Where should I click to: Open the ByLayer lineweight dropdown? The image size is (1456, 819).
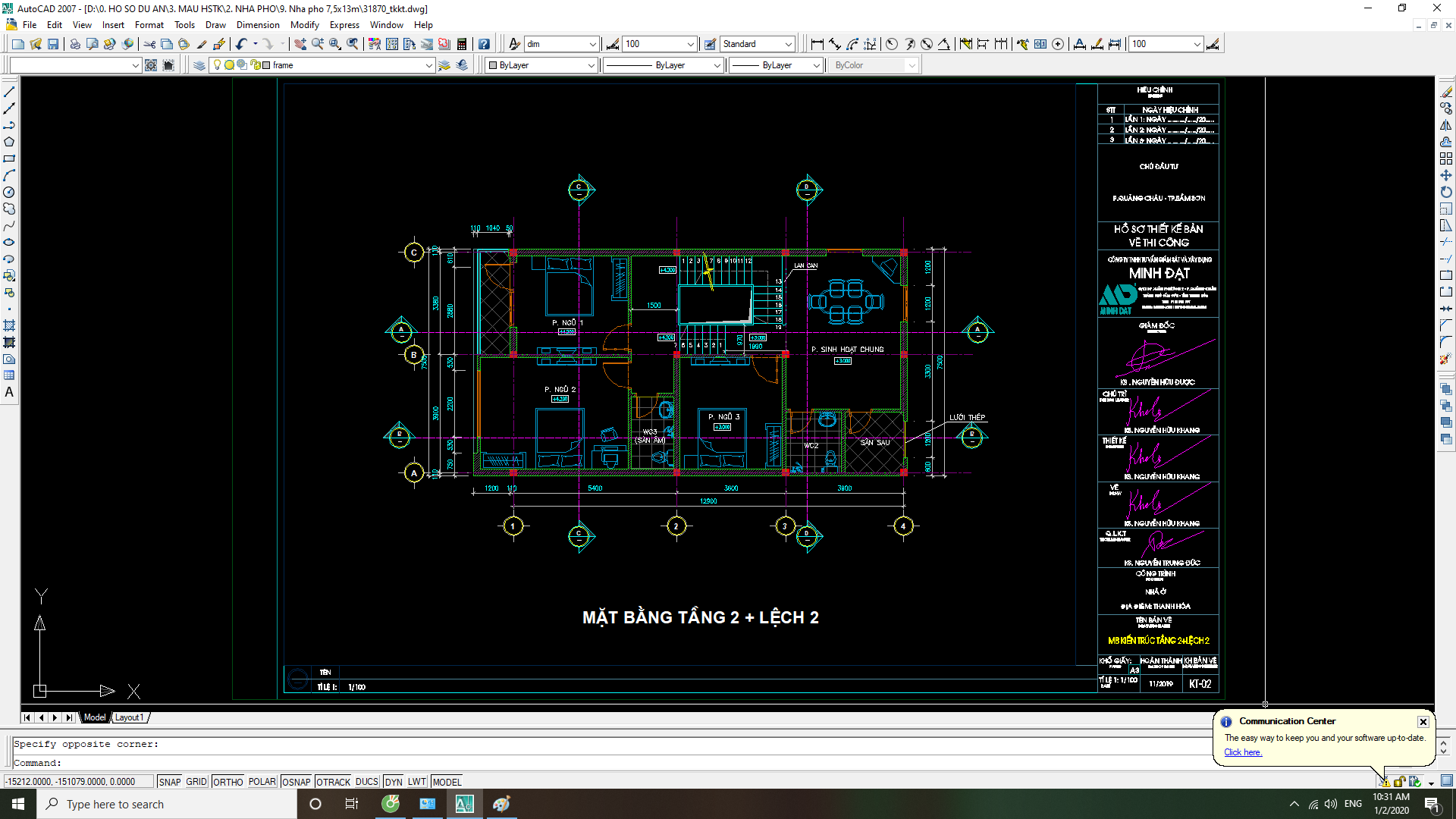tap(776, 65)
